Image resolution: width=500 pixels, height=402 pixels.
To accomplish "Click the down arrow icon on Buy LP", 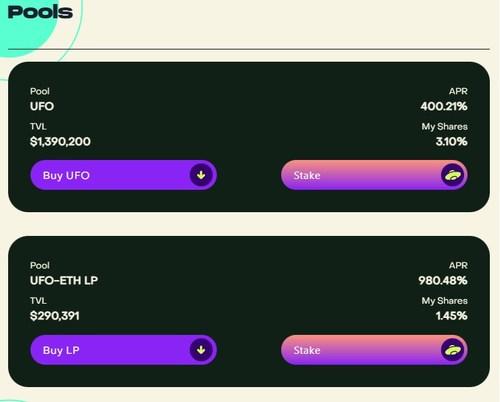I will pos(201,350).
